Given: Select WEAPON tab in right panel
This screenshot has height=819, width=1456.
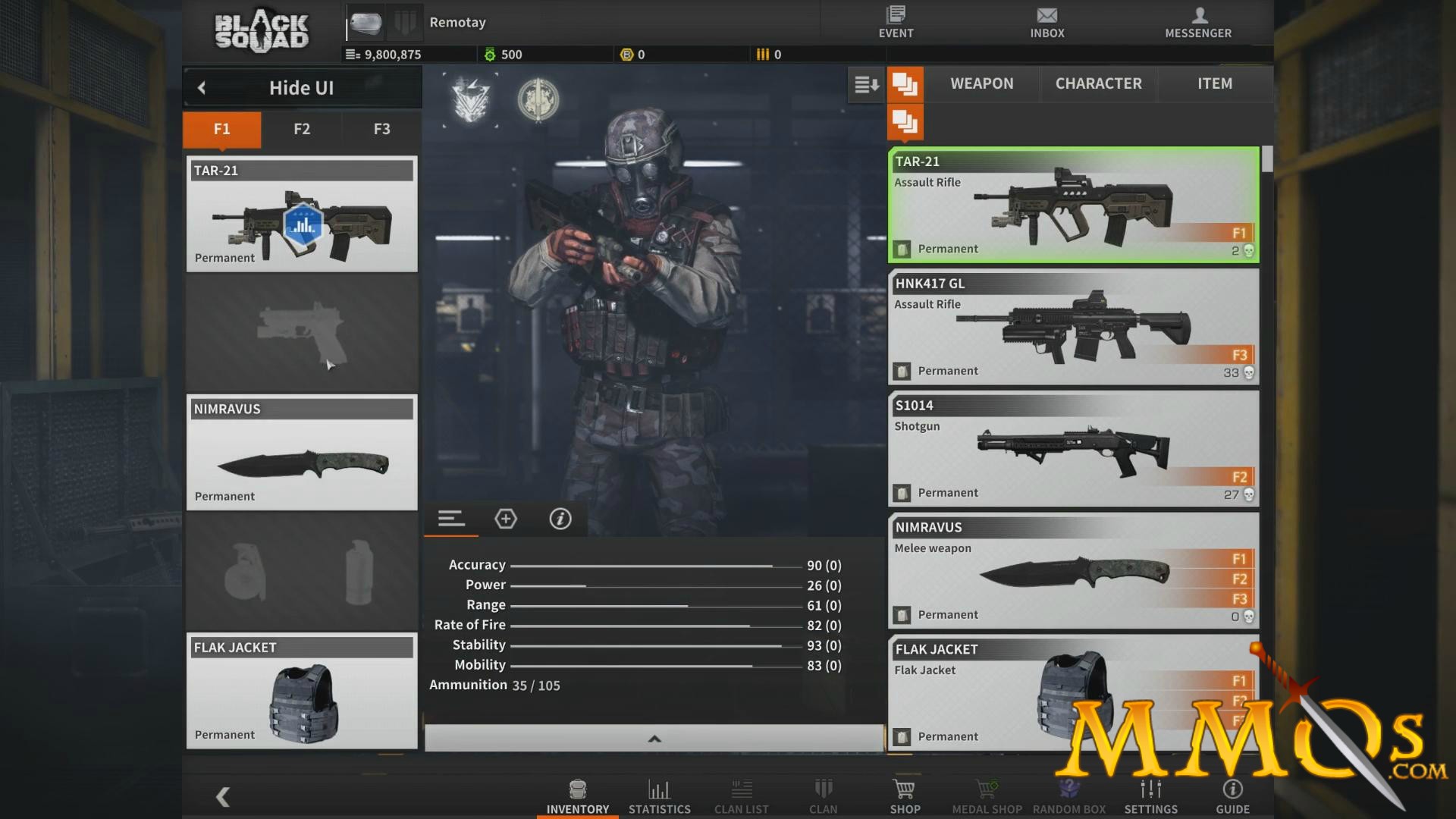Looking at the screenshot, I should pos(981,83).
